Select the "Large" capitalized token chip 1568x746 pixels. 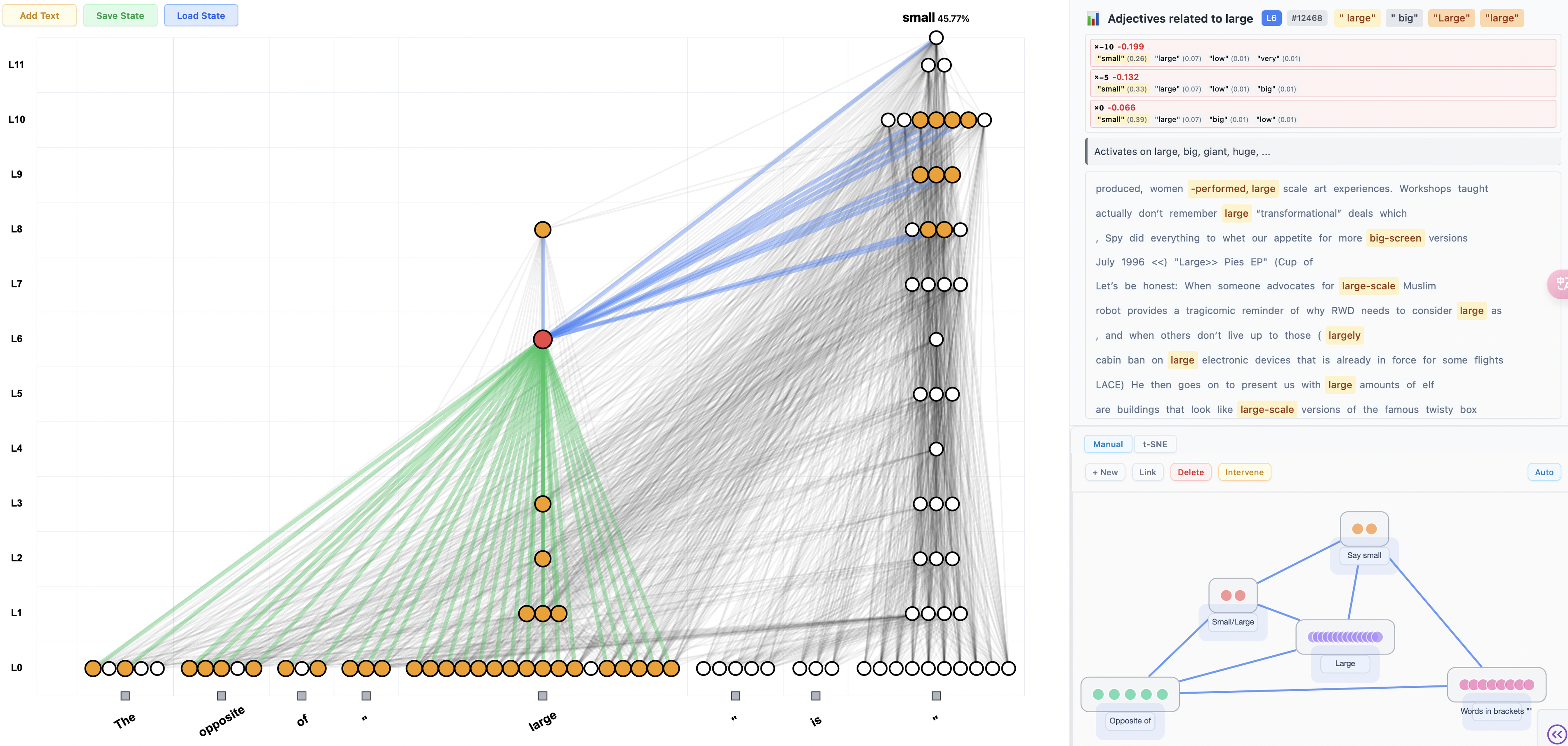(1451, 18)
